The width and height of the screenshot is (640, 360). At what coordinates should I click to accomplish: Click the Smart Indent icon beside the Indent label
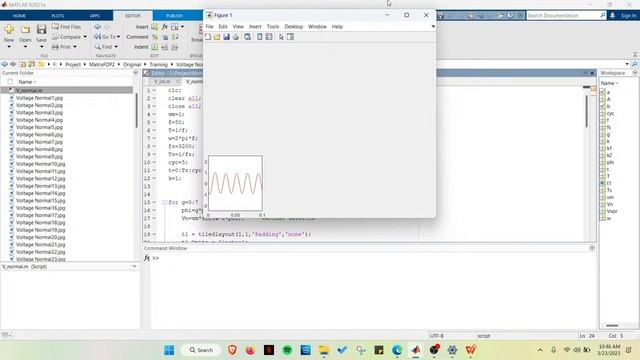(155, 47)
